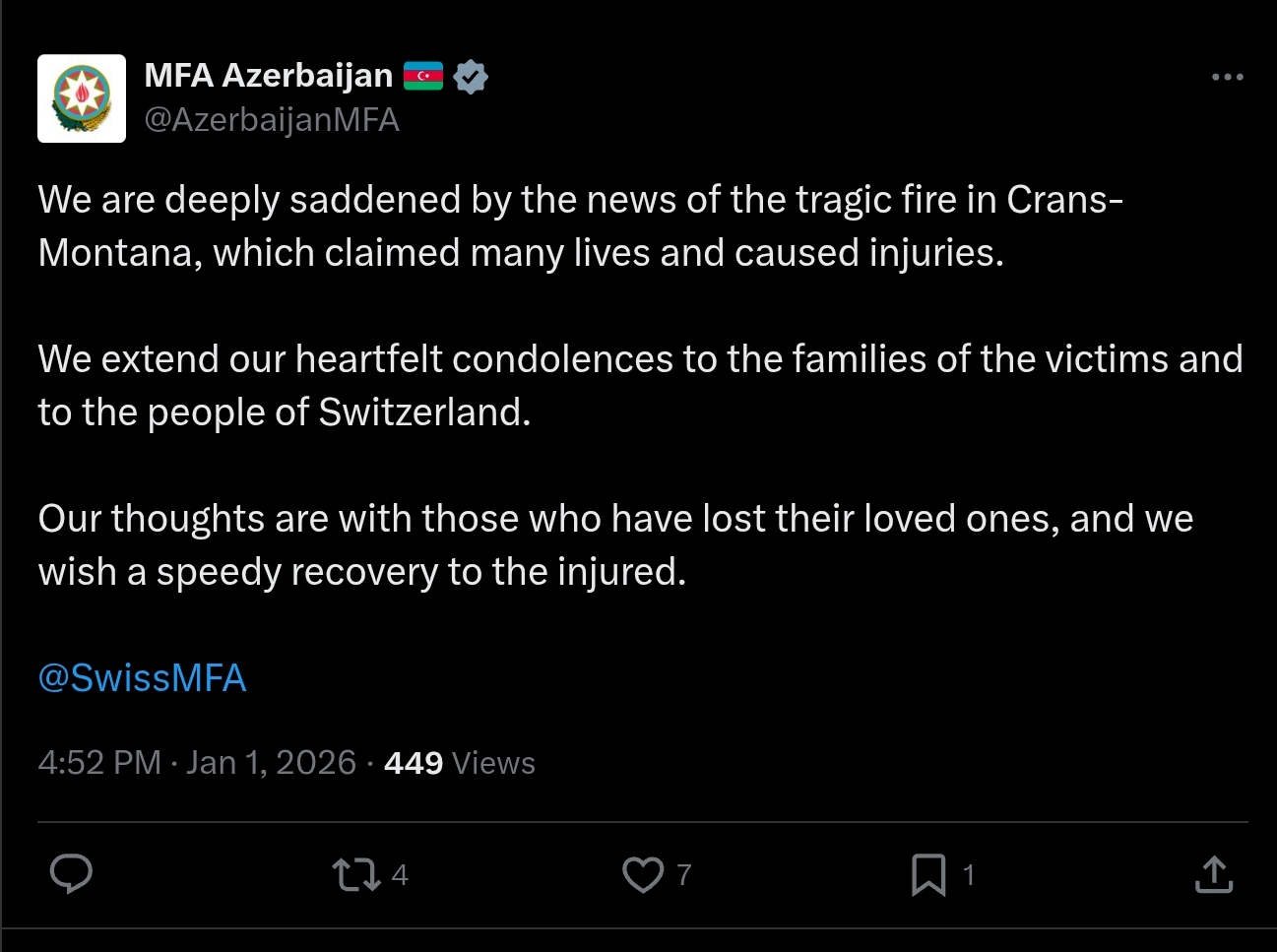The image size is (1277, 952).
Task: Bookmark this post from MFA Azerbaijan
Action: 927,874
